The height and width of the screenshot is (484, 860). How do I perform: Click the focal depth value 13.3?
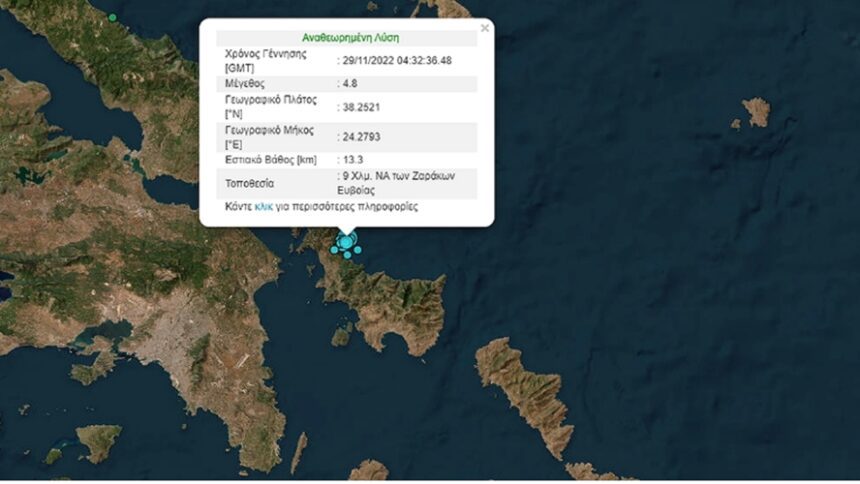354,159
